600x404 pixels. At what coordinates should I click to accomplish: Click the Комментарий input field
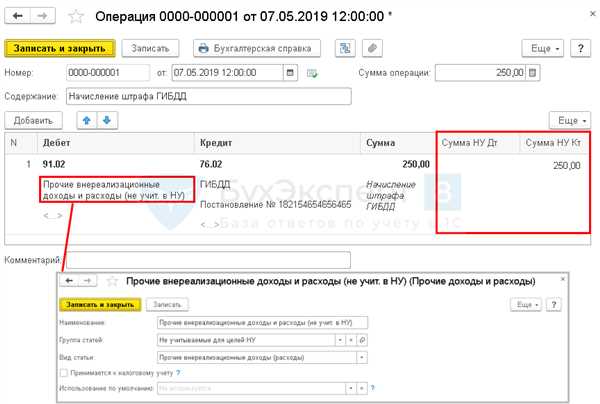pyautogui.click(x=209, y=260)
